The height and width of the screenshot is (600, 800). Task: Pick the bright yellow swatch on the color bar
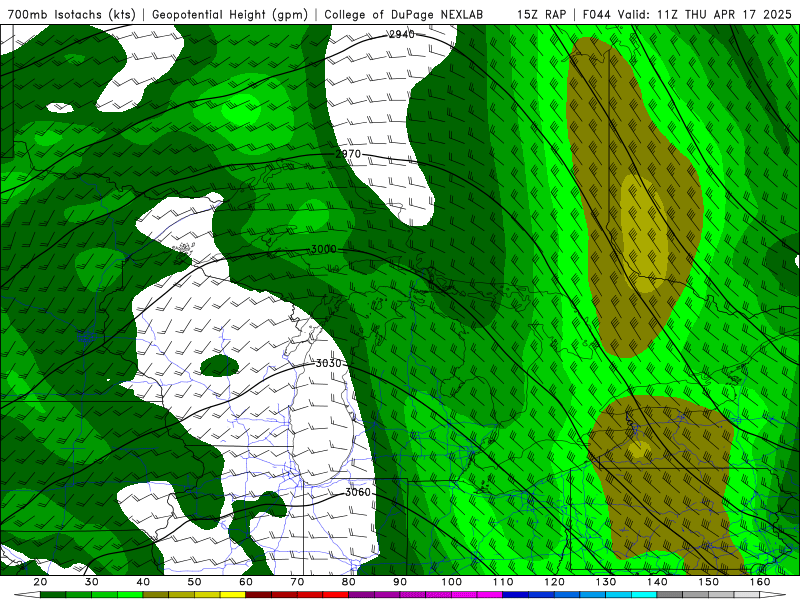point(233,595)
